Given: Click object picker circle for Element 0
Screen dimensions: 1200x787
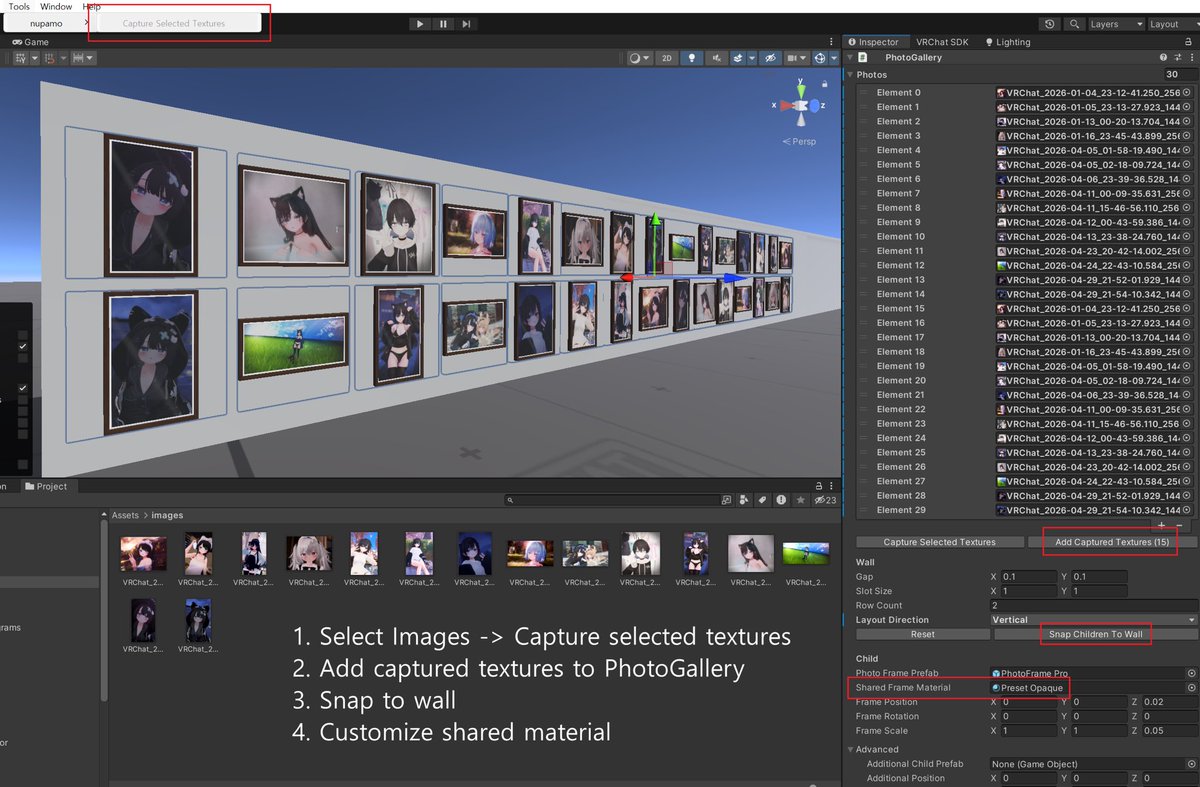Looking at the screenshot, I should pyautogui.click(x=1188, y=92).
